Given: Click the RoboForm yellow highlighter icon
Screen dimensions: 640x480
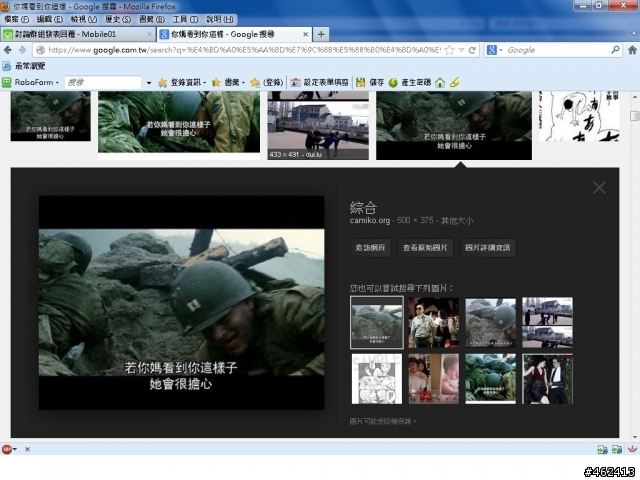Looking at the screenshot, I should (455, 82).
